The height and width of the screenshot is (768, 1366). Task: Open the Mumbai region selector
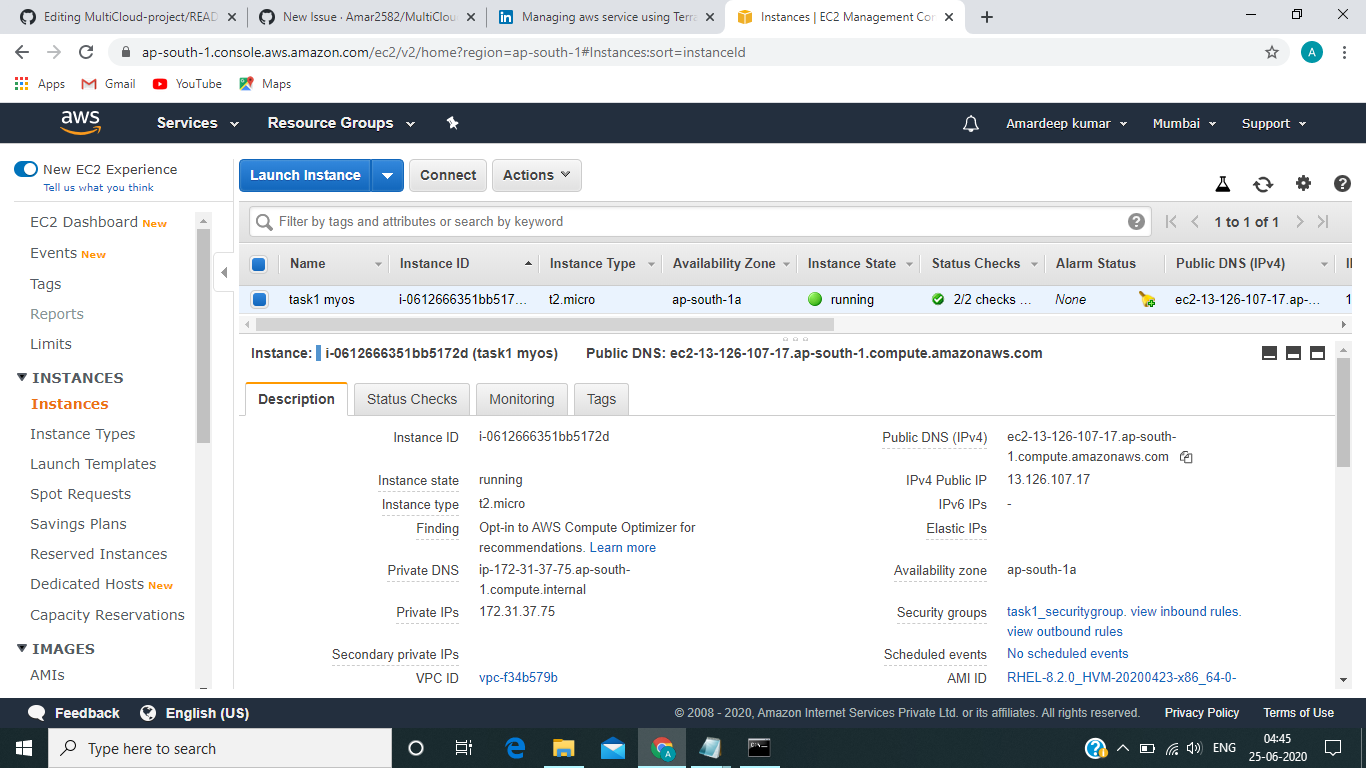click(x=1184, y=122)
